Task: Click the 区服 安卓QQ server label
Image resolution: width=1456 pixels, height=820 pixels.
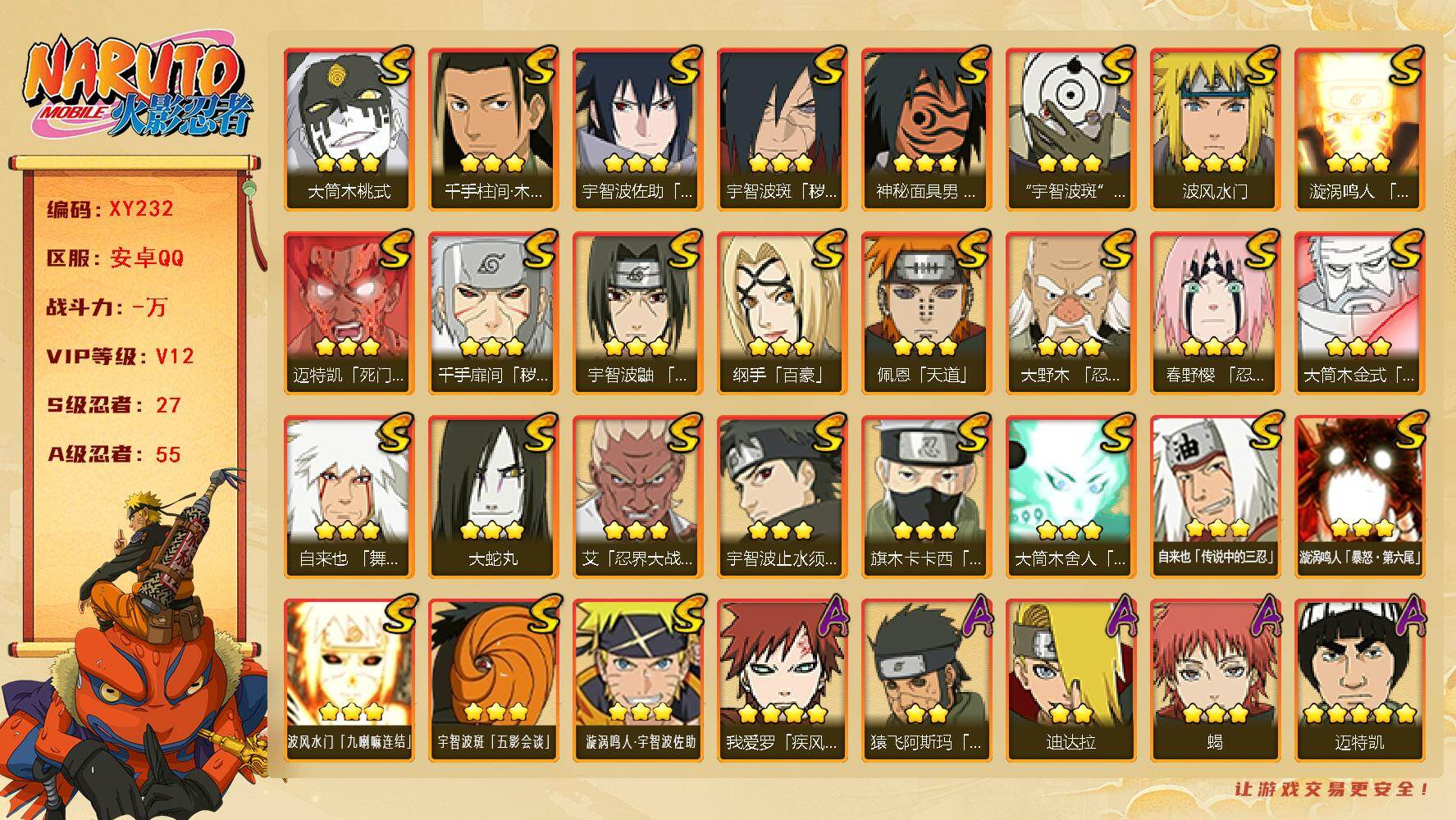Action: point(115,258)
